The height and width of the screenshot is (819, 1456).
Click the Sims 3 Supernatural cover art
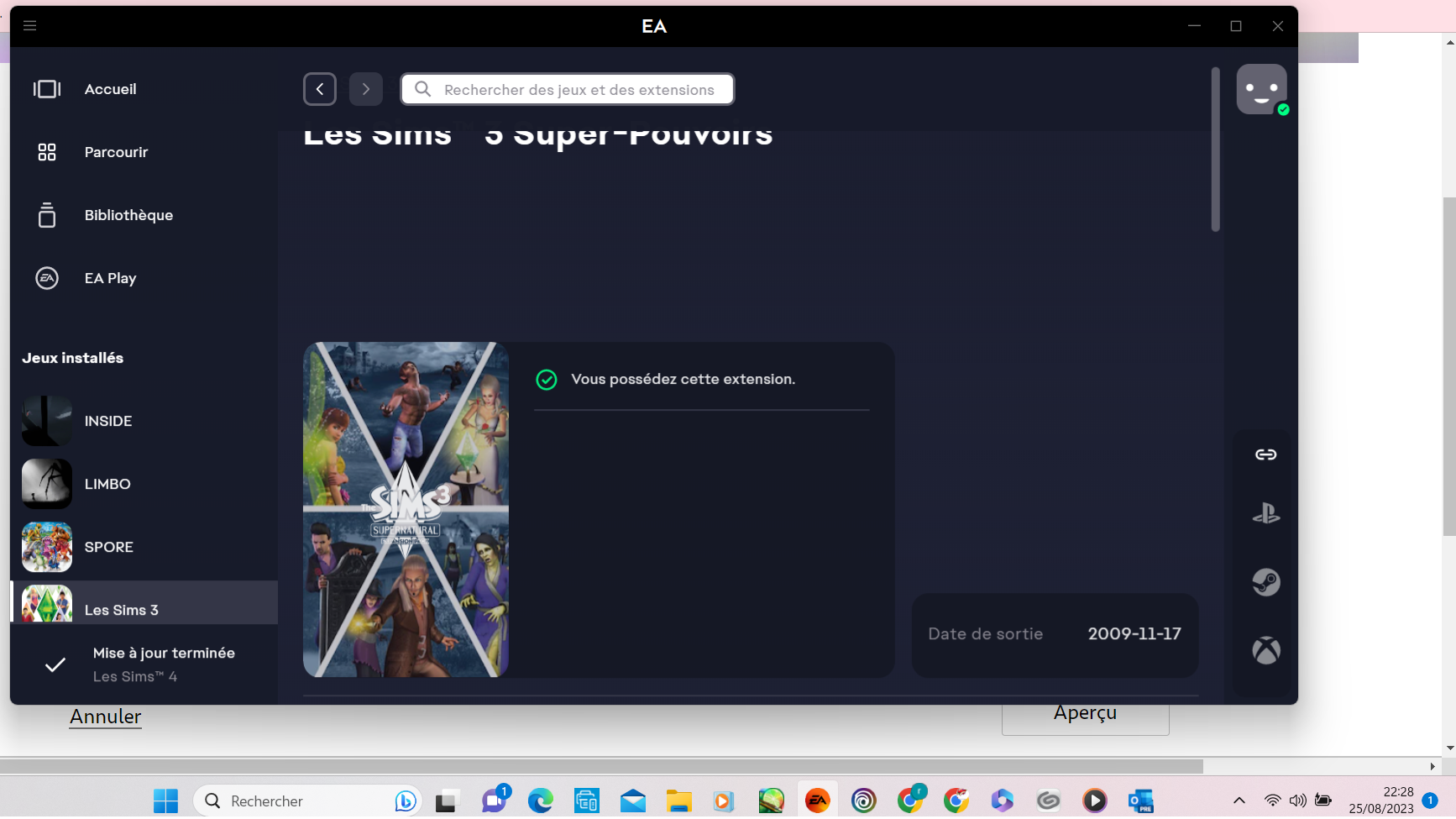[406, 509]
